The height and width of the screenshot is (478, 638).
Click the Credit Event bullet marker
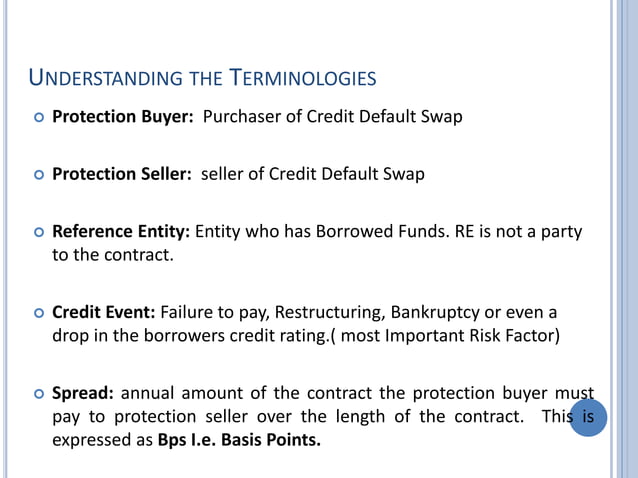pos(39,313)
